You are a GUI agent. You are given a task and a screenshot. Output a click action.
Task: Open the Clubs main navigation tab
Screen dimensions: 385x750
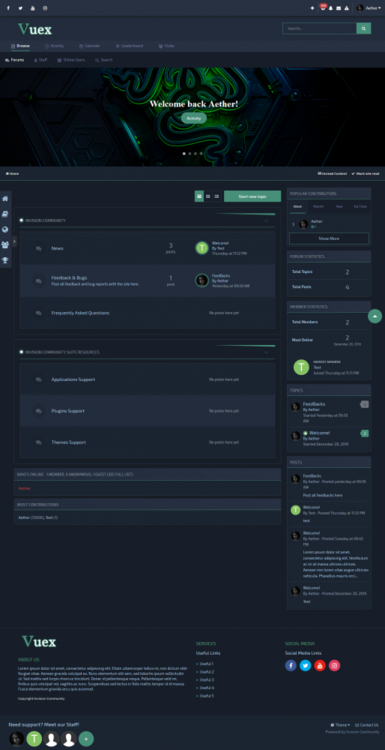[x=166, y=46]
